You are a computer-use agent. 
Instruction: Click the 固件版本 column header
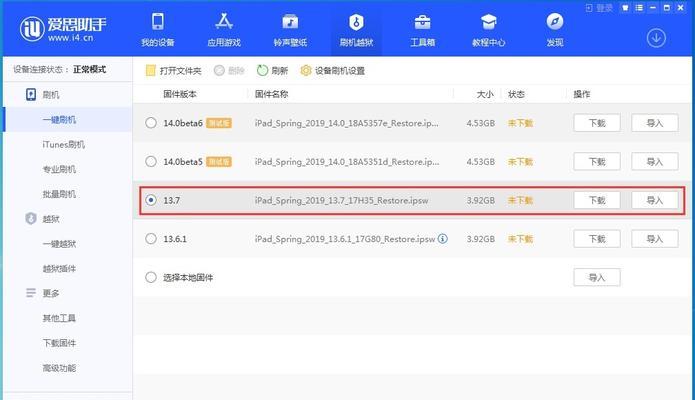point(180,94)
